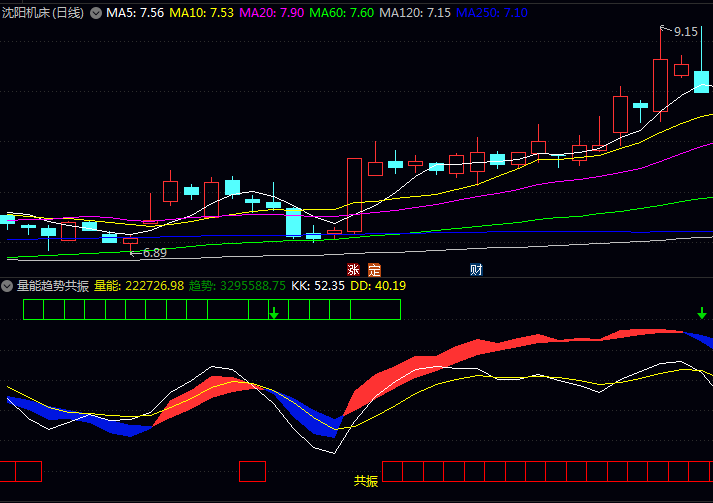This screenshot has height=503, width=713.
Task: Click the MA60 green moving average label
Action: (341, 13)
